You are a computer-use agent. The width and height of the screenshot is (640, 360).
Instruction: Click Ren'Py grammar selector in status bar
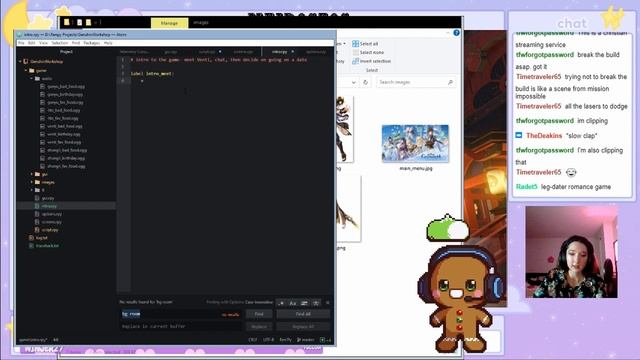pos(285,340)
